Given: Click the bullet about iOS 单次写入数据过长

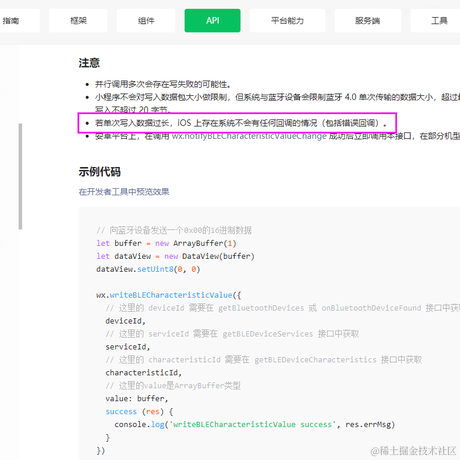Looking at the screenshot, I should (x=241, y=123).
